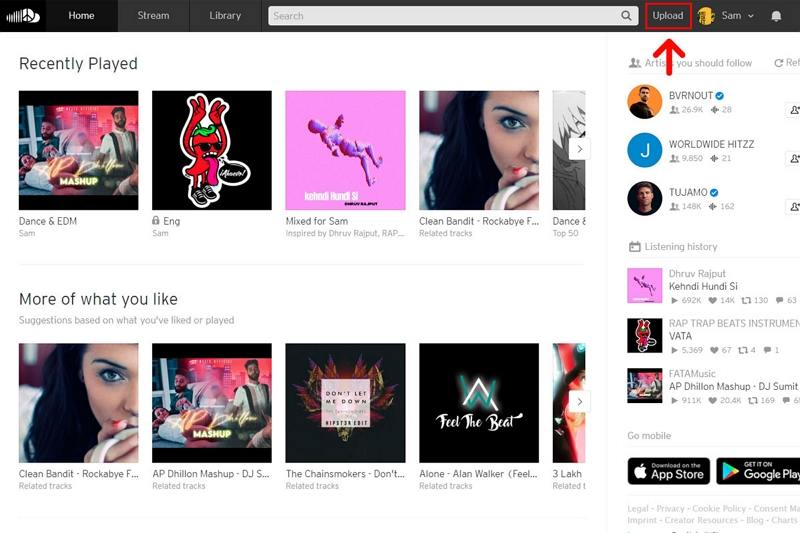800x533 pixels.
Task: Focus the Search input field
Action: coord(444,16)
